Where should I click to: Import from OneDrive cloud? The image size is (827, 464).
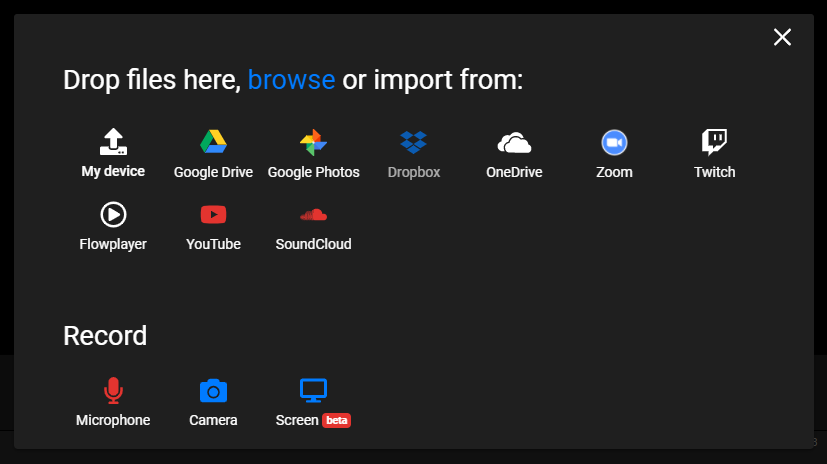coord(514,153)
